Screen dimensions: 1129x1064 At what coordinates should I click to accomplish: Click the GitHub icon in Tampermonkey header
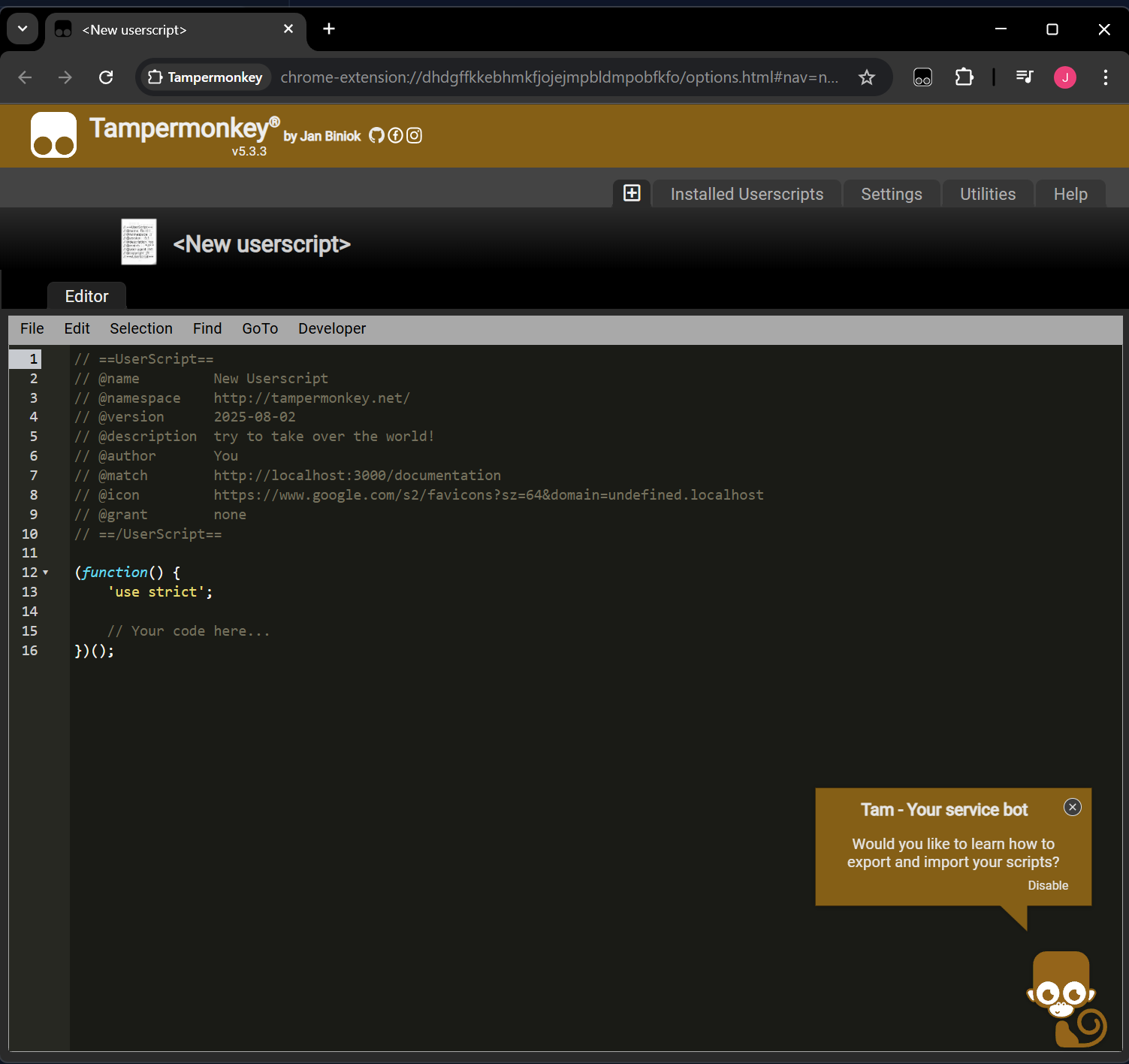(376, 135)
